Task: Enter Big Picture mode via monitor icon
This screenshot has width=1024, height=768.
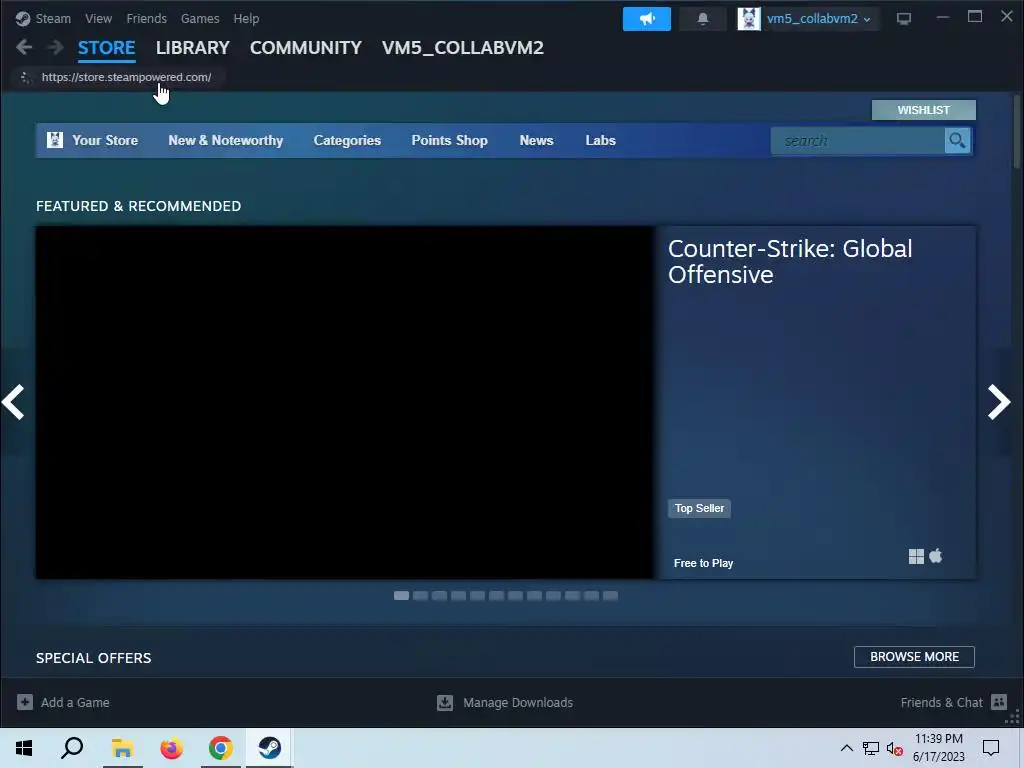Action: tap(904, 19)
